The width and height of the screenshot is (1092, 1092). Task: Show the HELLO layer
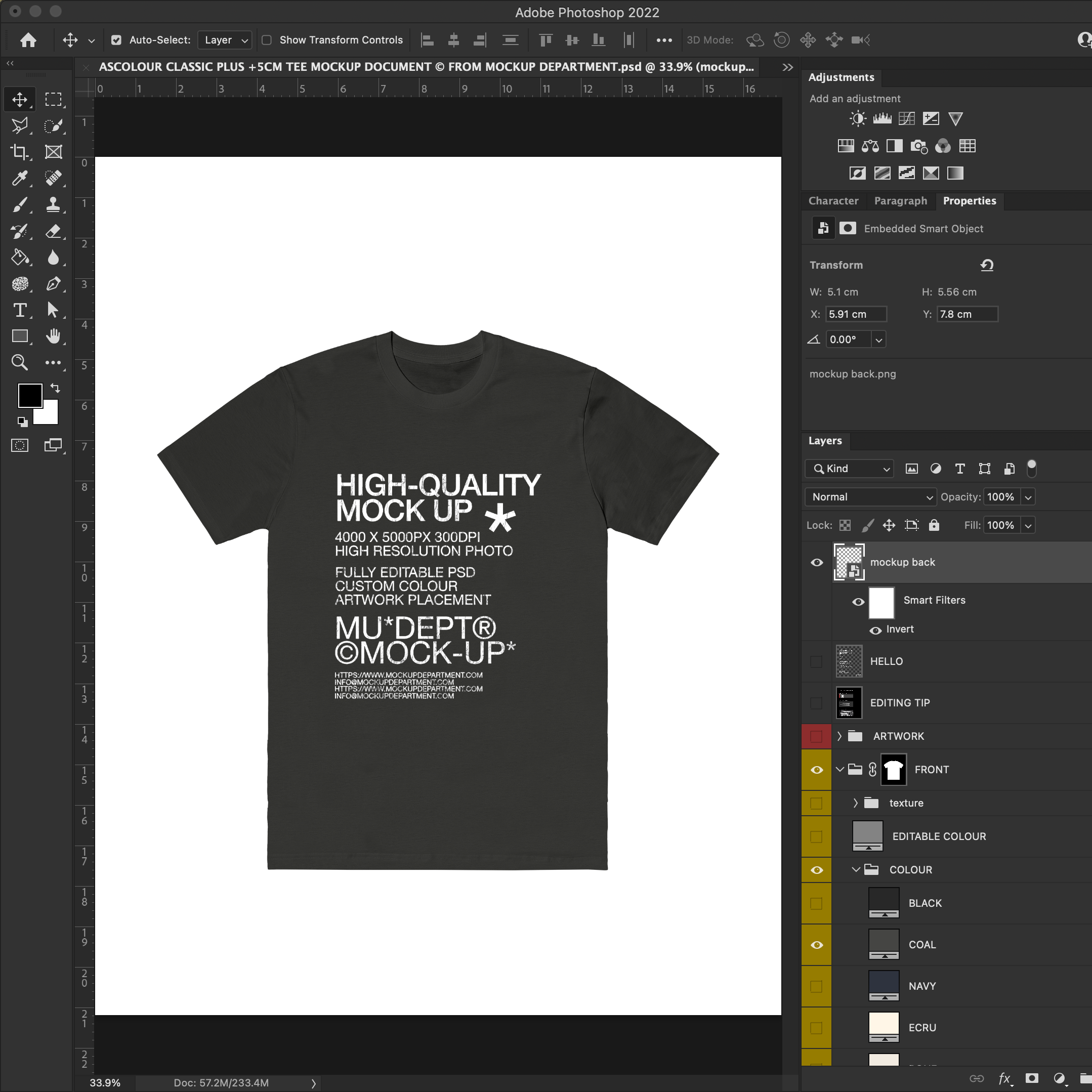pyautogui.click(x=817, y=661)
